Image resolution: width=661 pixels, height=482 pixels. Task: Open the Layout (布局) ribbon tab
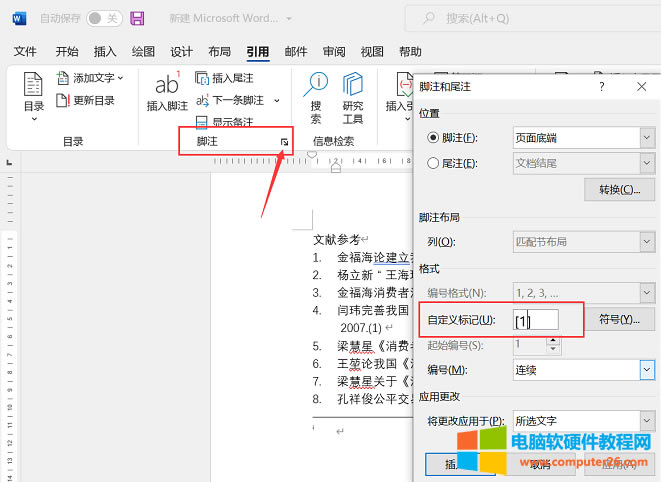click(x=219, y=52)
